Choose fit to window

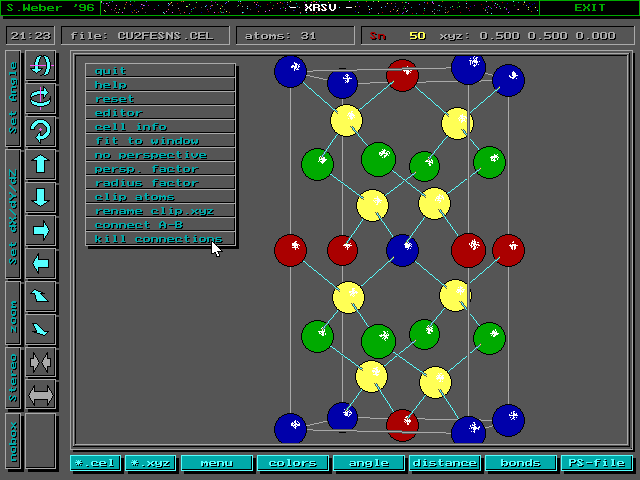pyautogui.click(x=160, y=140)
